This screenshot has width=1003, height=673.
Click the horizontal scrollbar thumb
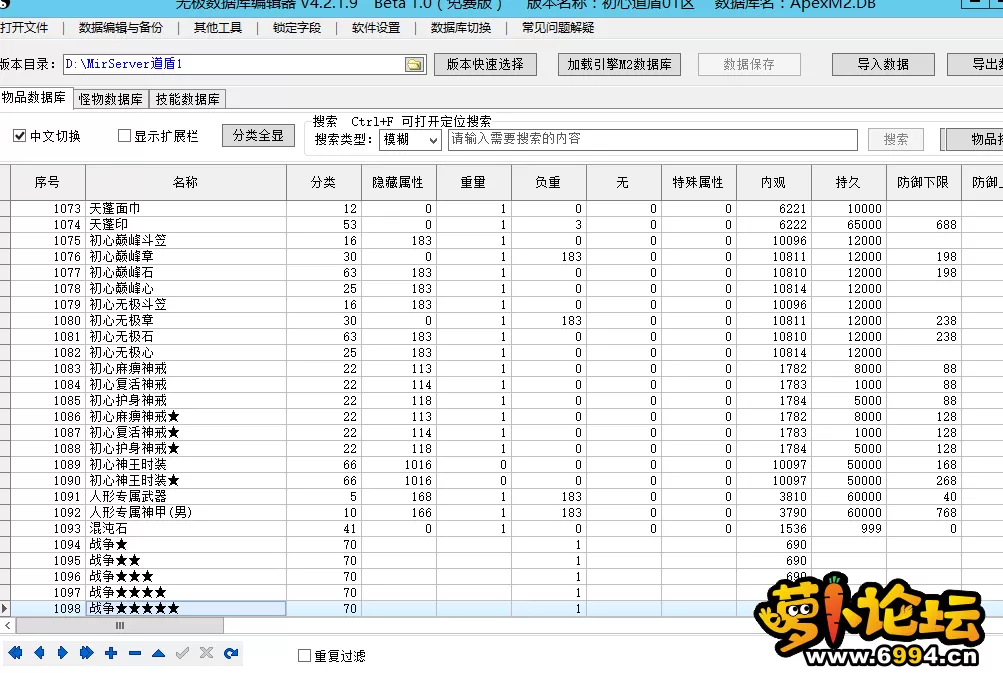pyautogui.click(x=120, y=625)
